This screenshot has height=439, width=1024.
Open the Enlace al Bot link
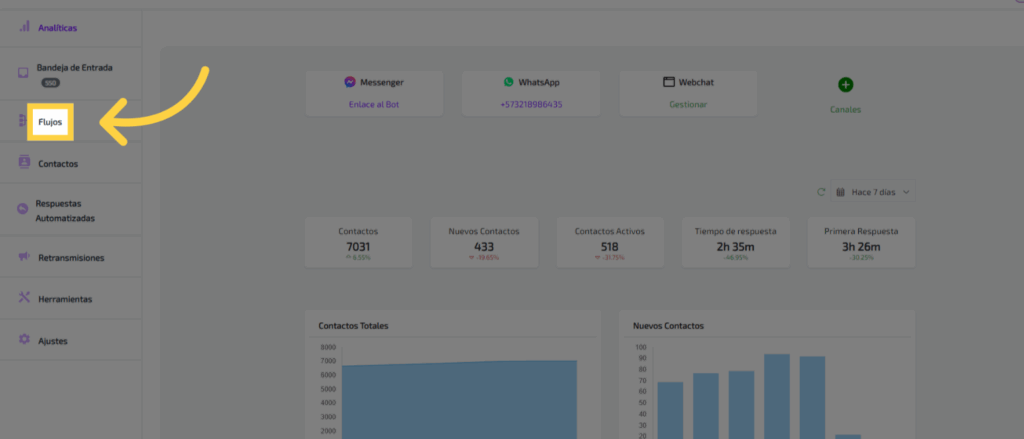tap(373, 104)
